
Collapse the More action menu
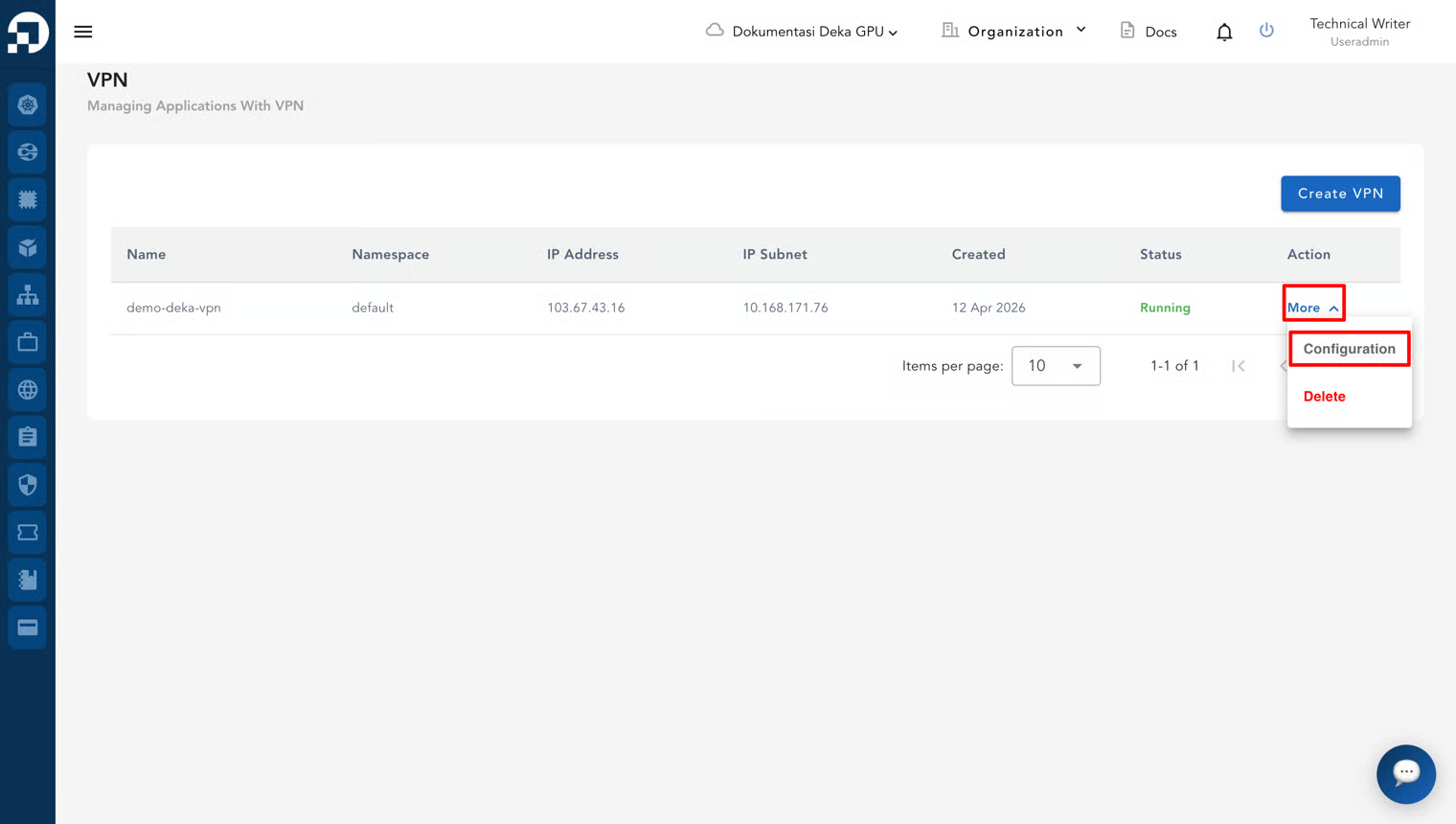1313,308
